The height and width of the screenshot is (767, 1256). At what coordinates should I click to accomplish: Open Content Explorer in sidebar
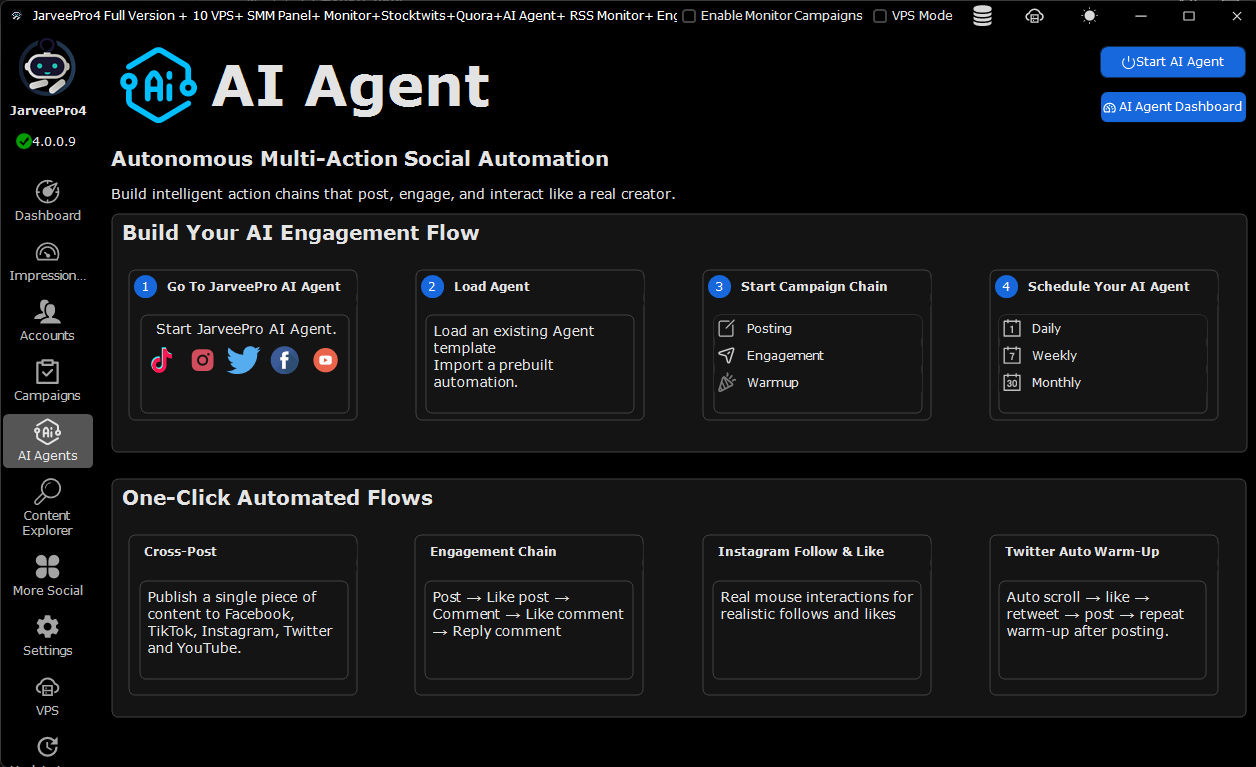coord(48,507)
